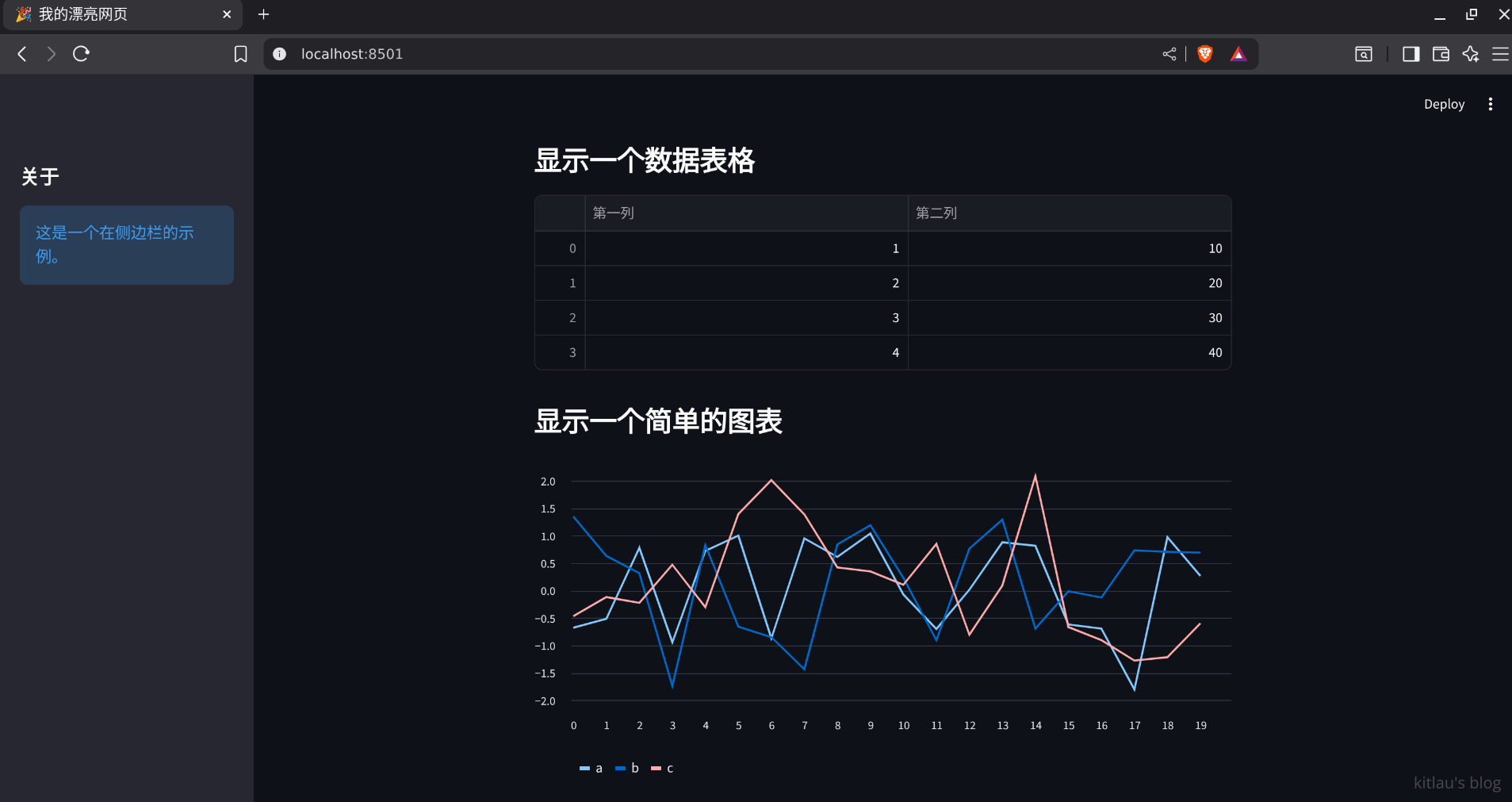Bookmark this page
Image resolution: width=1512 pixels, height=802 pixels.
(240, 54)
